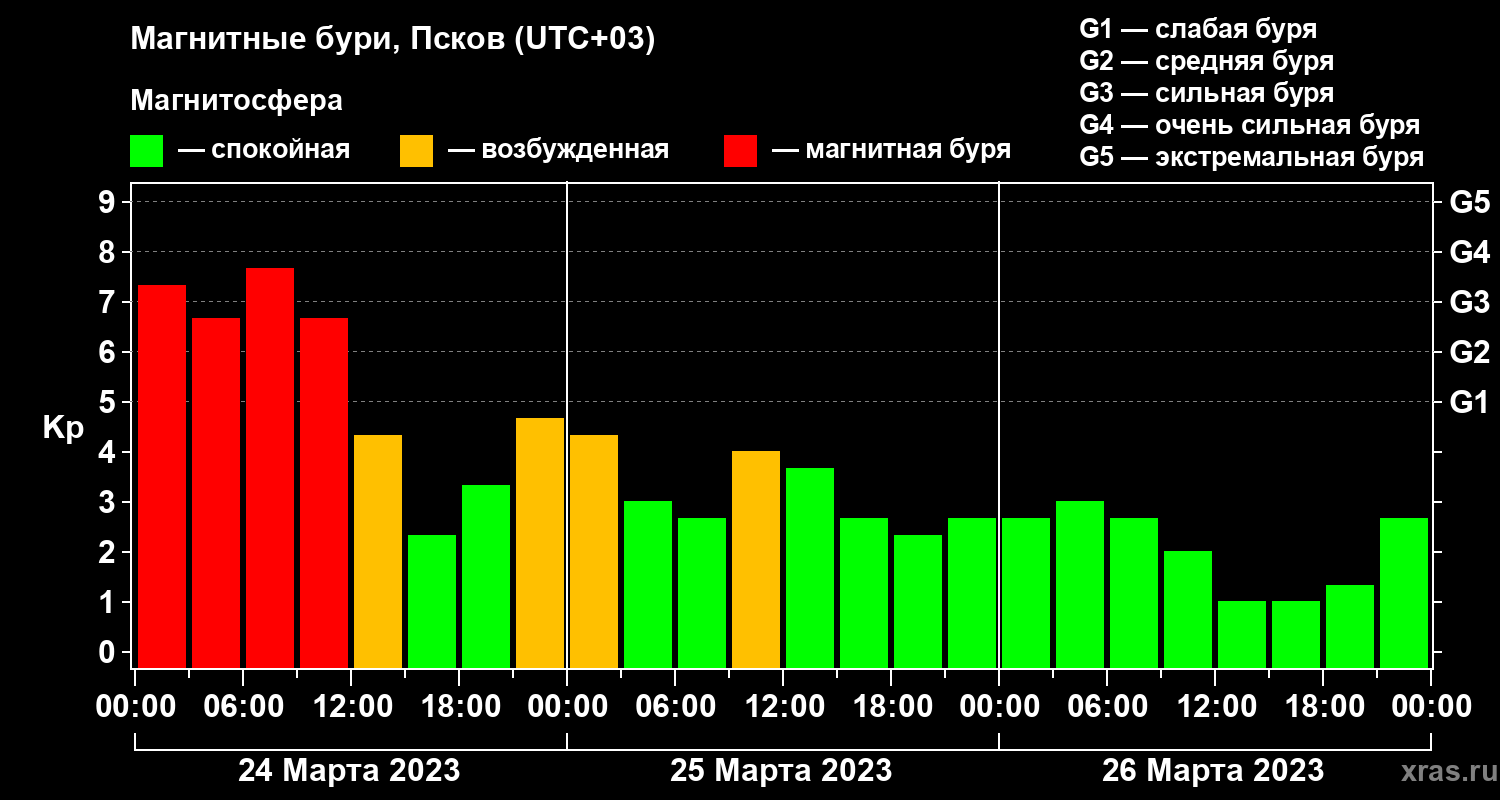Select the tallest red bar on 24 March
Image resolution: width=1500 pixels, height=800 pixels.
270,467
